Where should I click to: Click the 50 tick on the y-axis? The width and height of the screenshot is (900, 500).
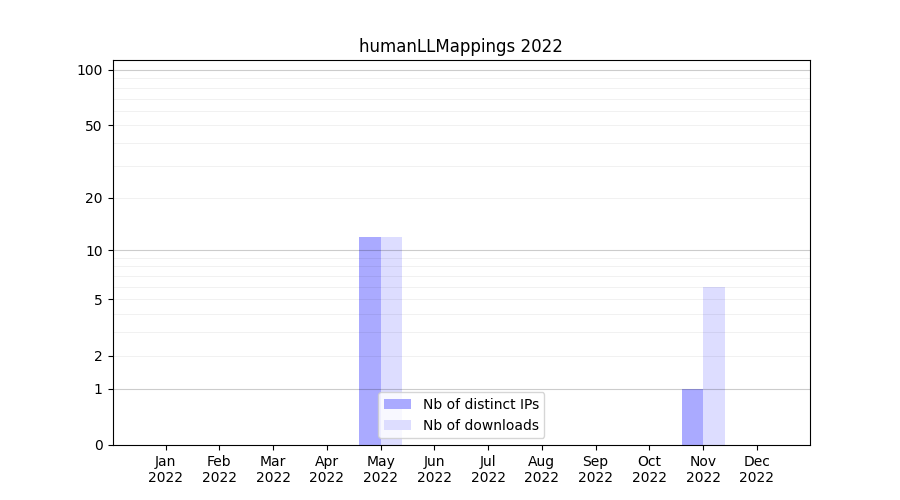[94, 126]
